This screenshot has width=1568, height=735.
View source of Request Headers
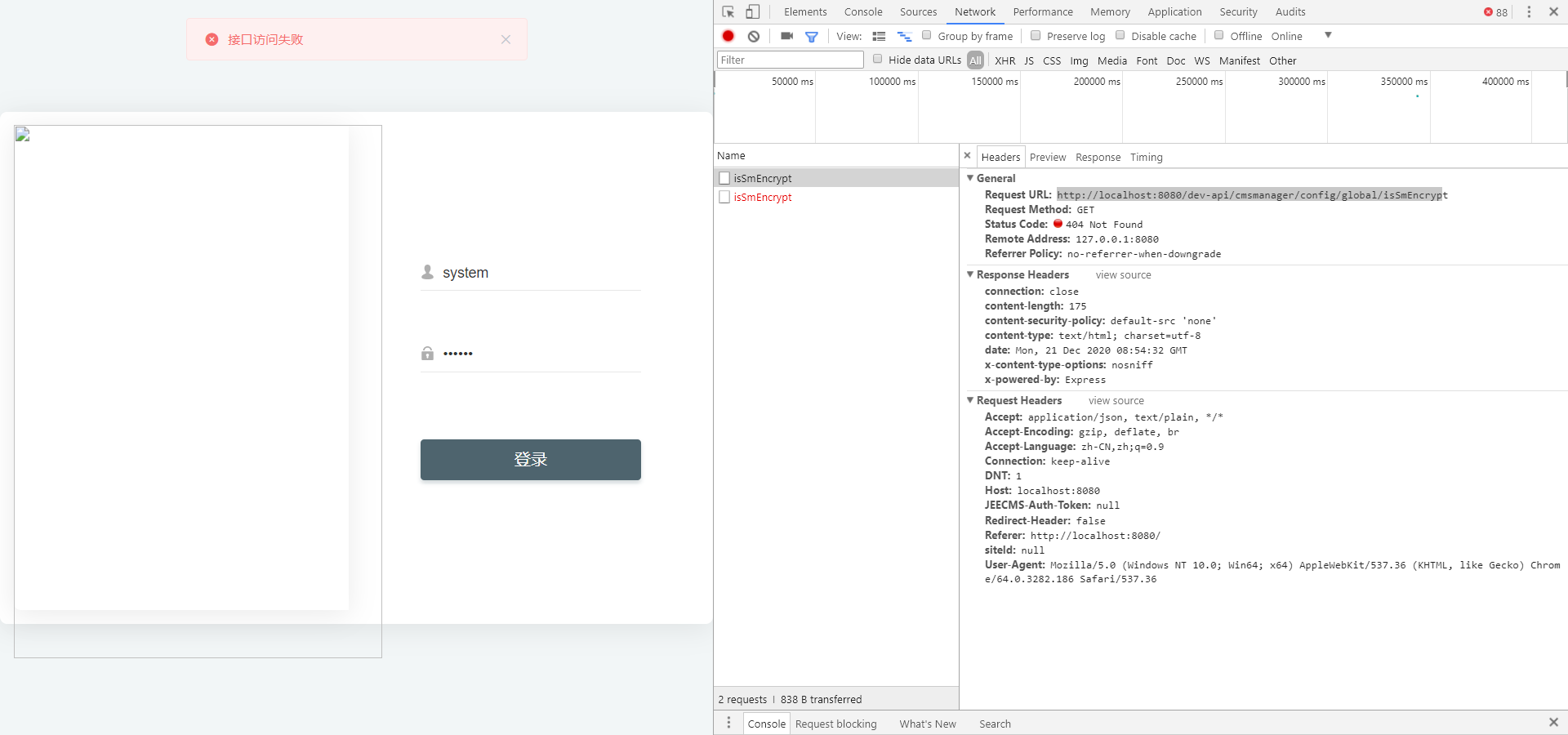1116,400
